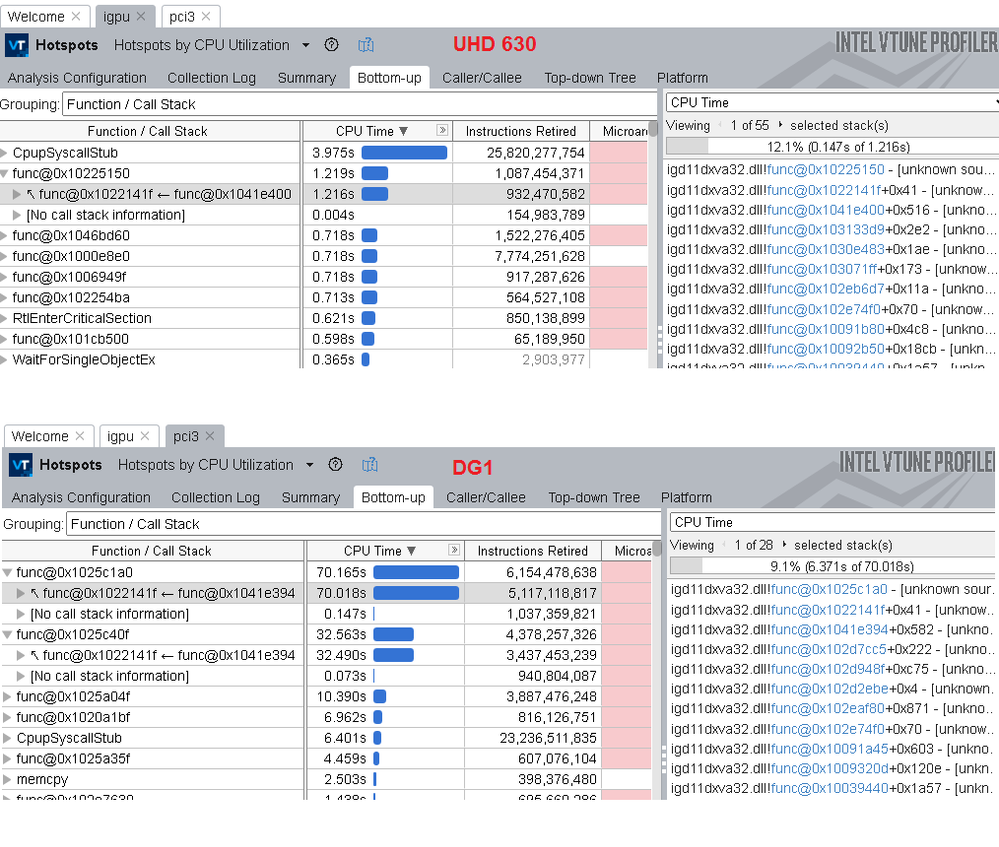
Task: Close the Welcome tab in the top igpu window
Action: [x=76, y=16]
